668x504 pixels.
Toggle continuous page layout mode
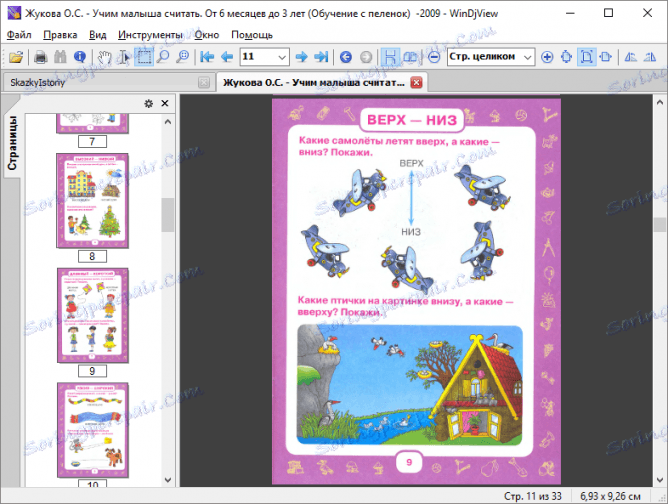pyautogui.click(x=389, y=56)
